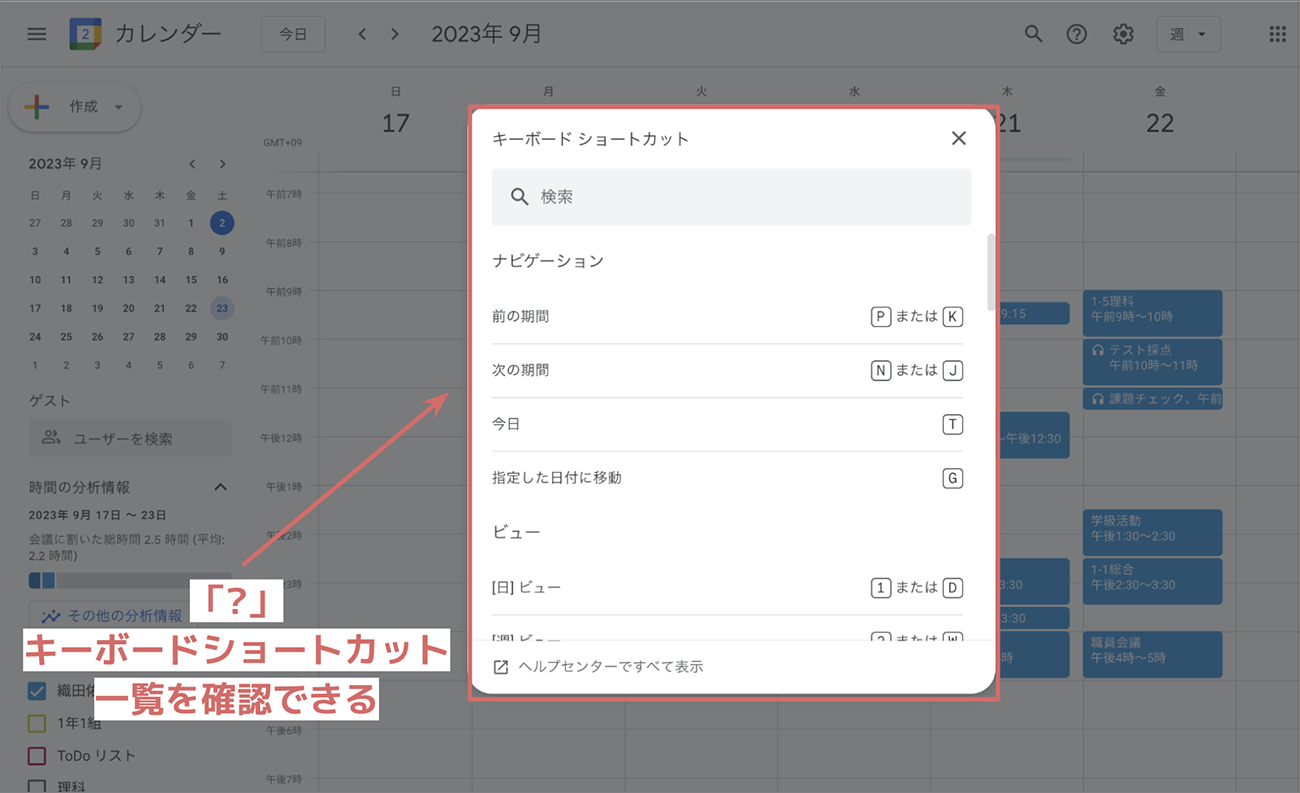Go to next week with right chevron
Image resolution: width=1300 pixels, height=793 pixels.
(x=395, y=34)
